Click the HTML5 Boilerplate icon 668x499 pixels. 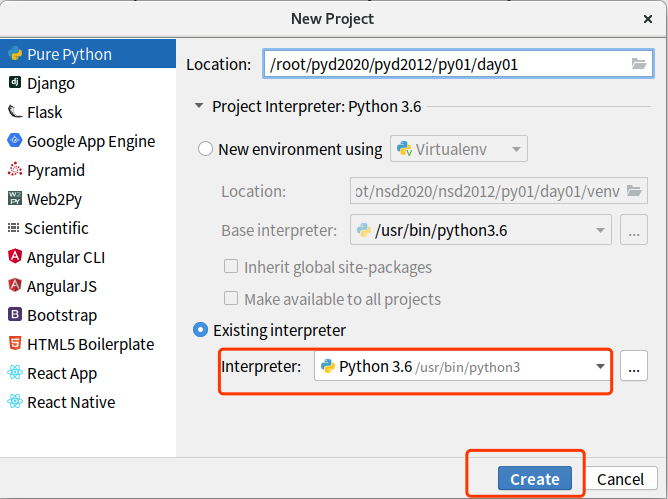click(x=14, y=344)
